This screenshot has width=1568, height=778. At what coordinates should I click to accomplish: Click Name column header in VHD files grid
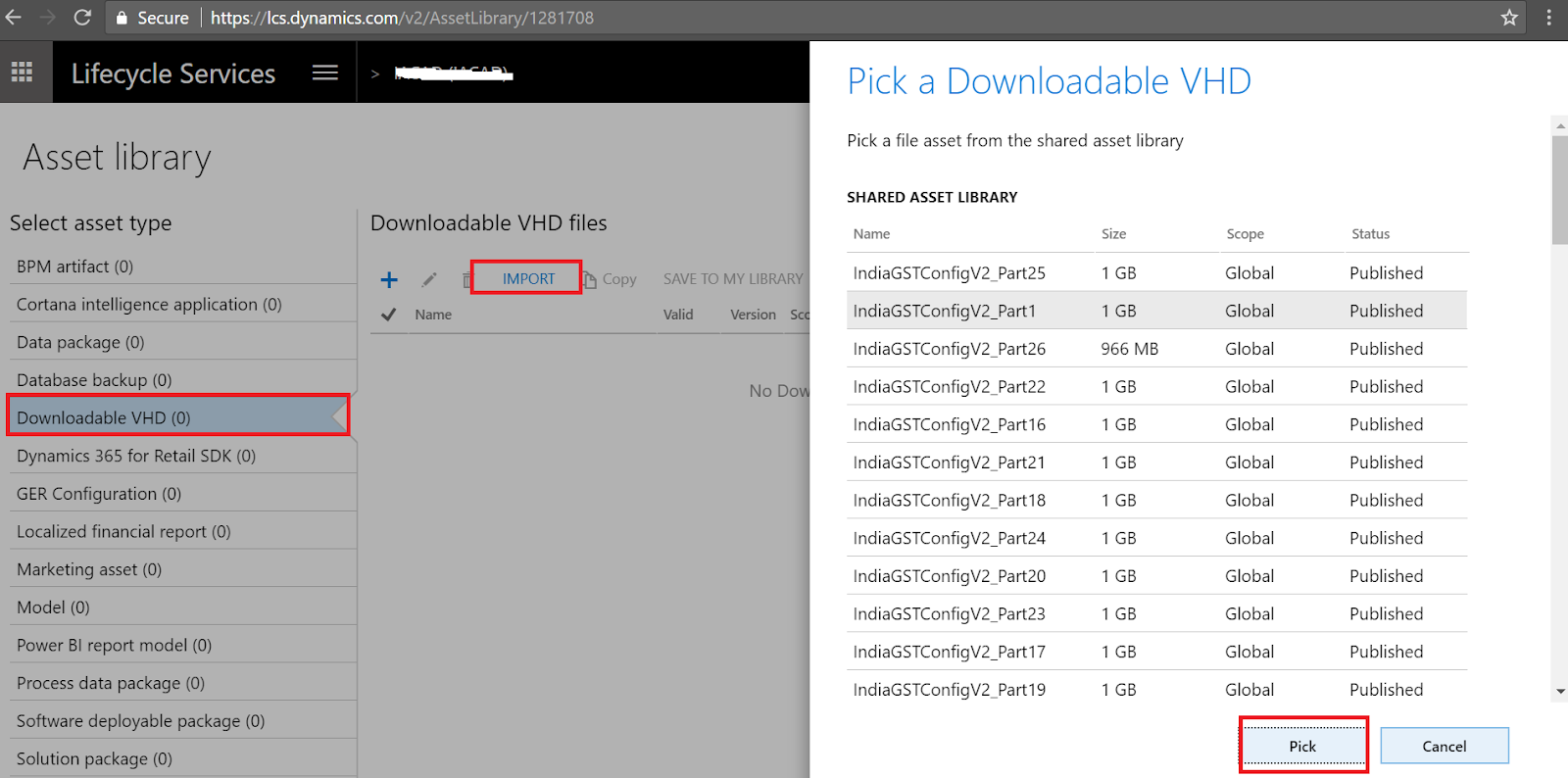tap(433, 315)
